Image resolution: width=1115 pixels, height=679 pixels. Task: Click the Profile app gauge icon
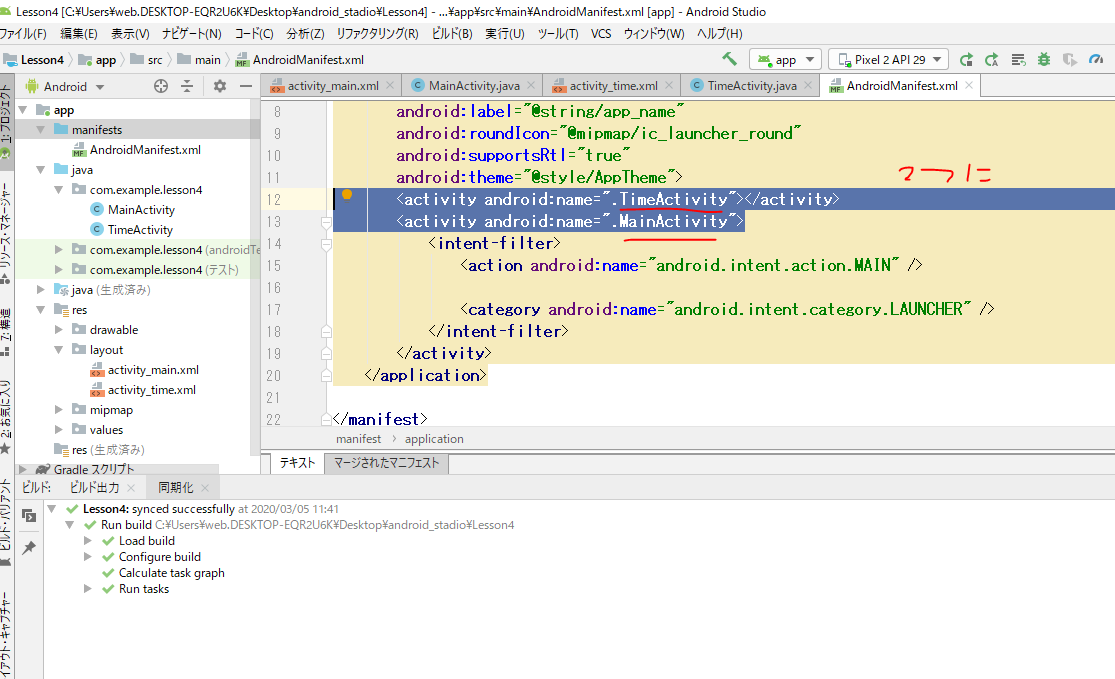point(1096,60)
